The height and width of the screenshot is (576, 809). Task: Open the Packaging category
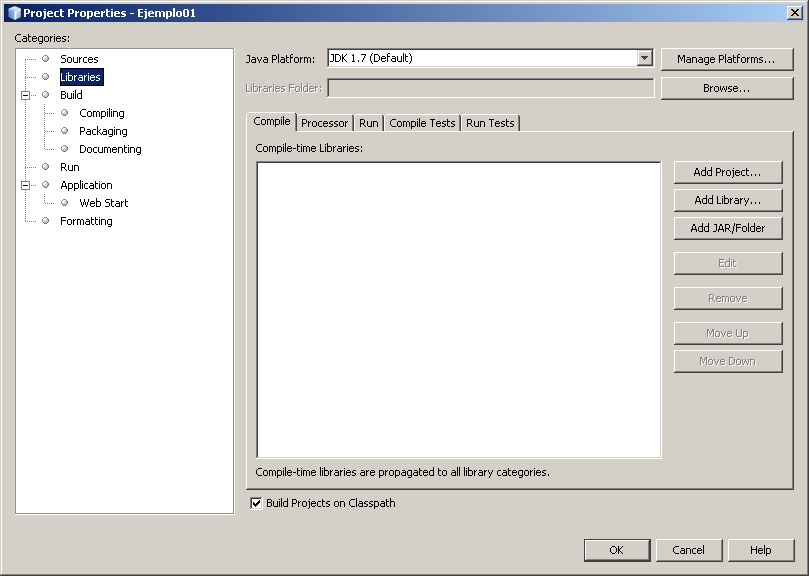click(x=103, y=131)
